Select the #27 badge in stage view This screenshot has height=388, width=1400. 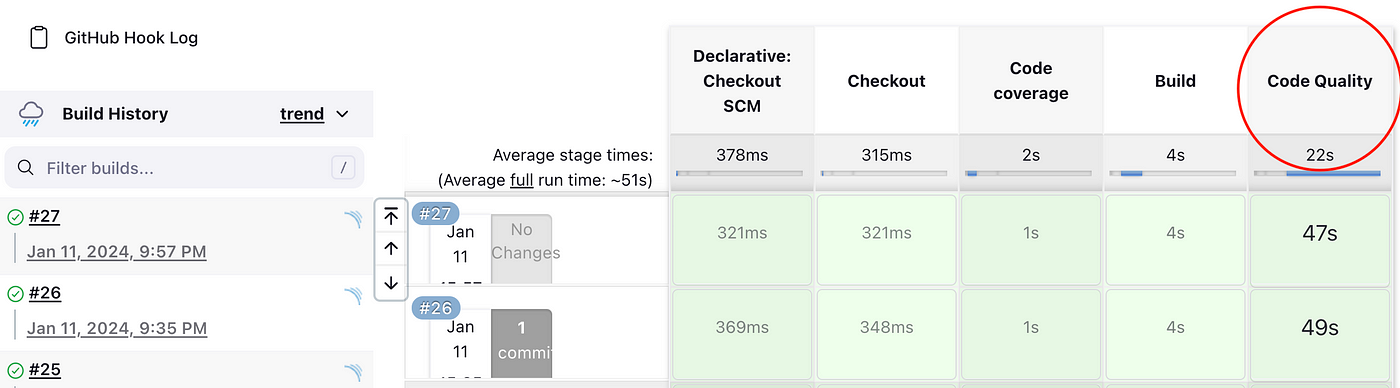pos(435,214)
